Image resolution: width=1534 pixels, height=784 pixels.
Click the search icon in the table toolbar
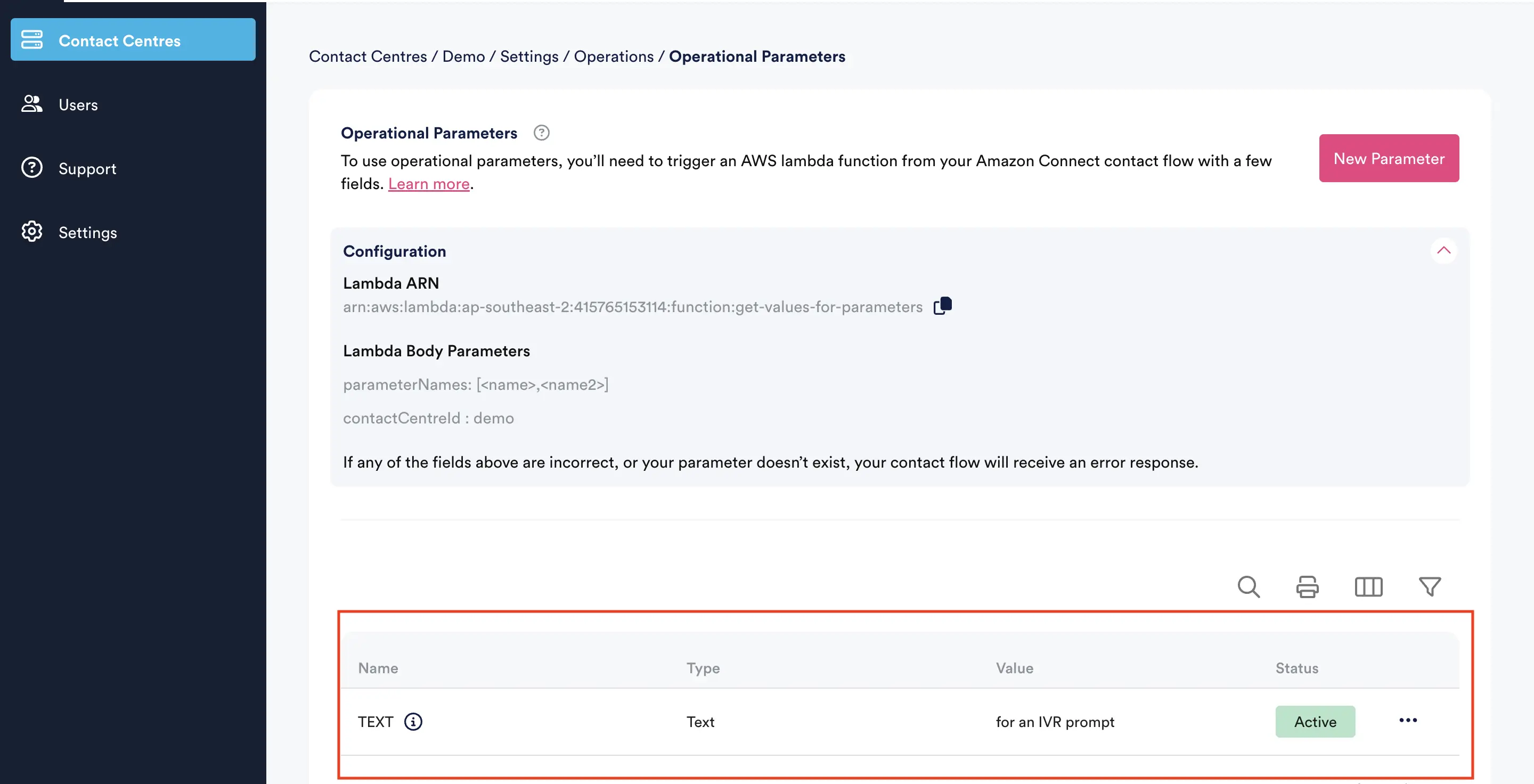[1248, 586]
